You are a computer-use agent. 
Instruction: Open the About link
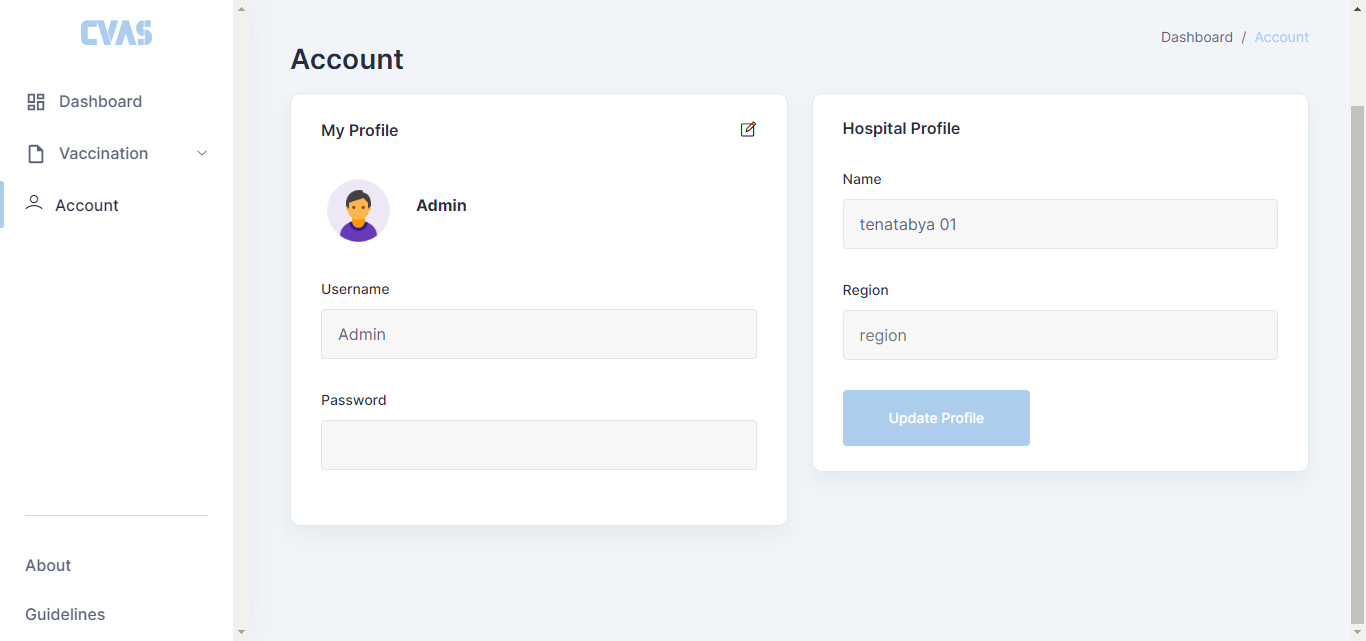click(x=48, y=565)
